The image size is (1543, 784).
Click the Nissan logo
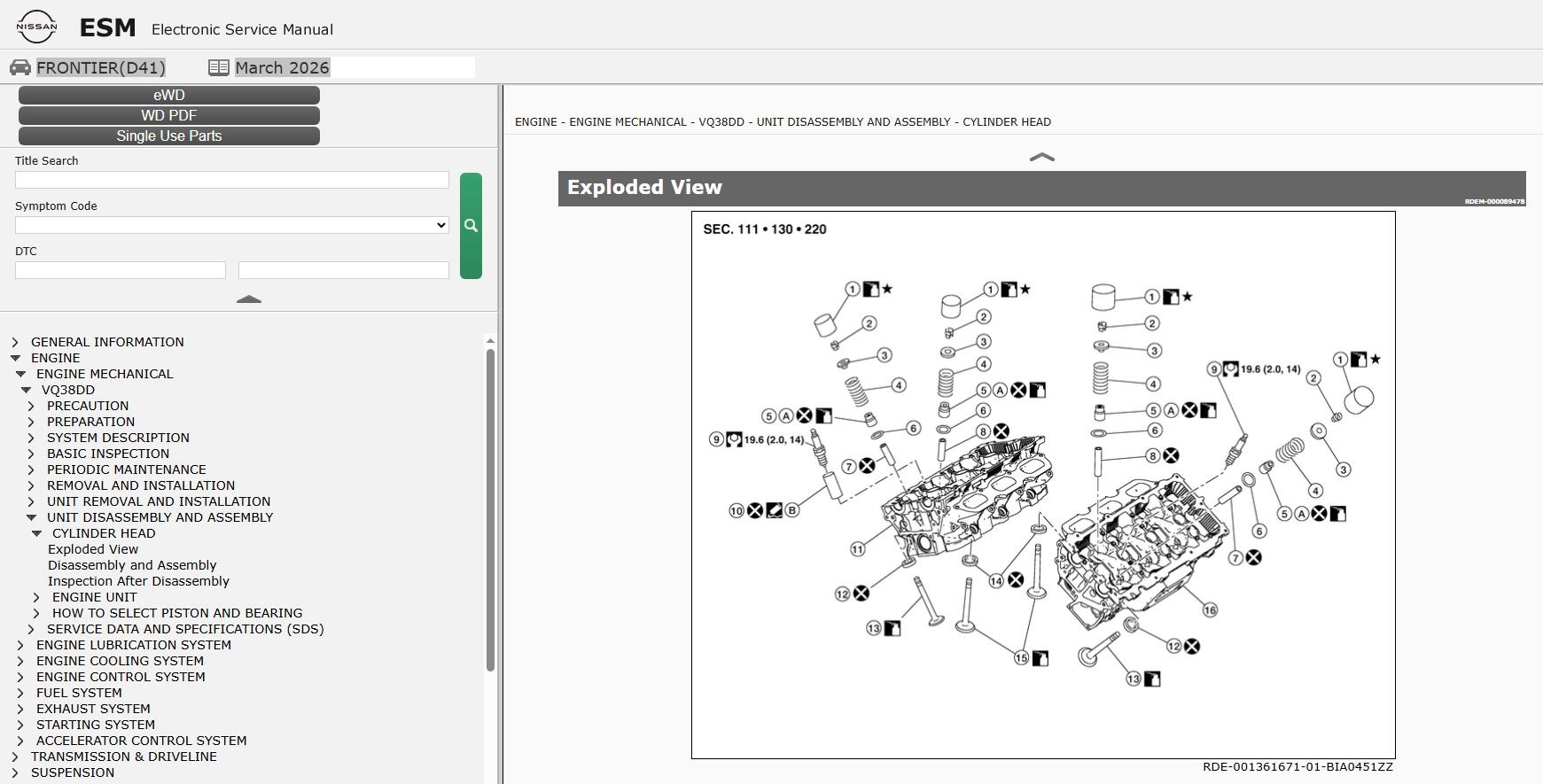[x=36, y=27]
